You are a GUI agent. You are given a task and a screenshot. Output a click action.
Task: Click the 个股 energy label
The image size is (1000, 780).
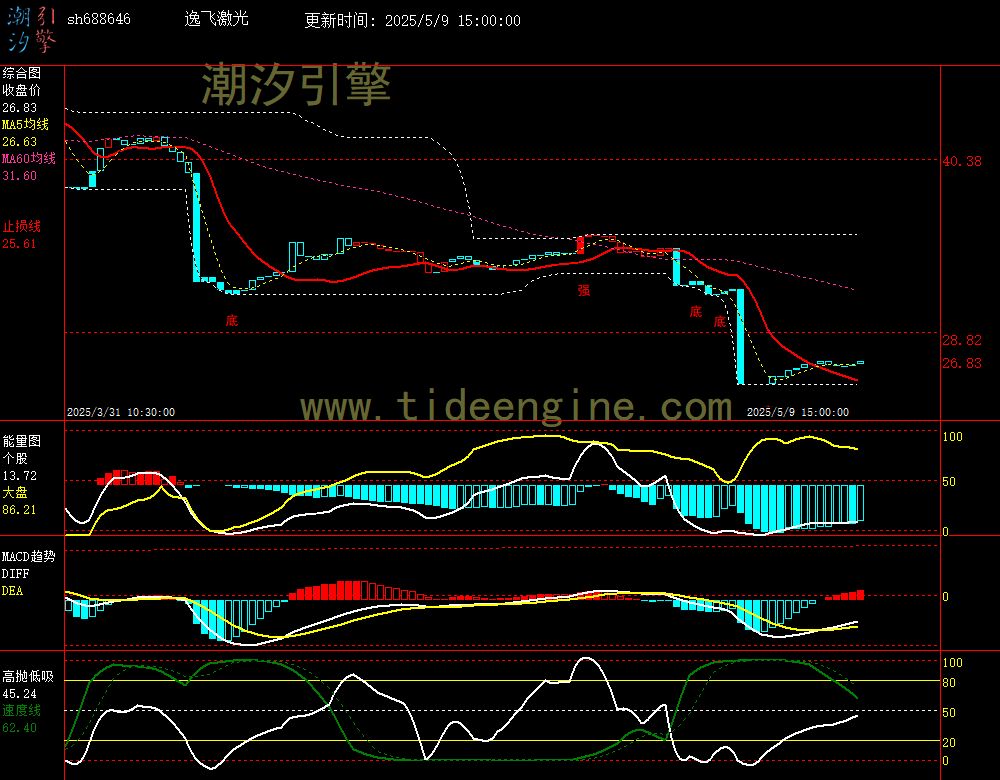tap(15, 459)
